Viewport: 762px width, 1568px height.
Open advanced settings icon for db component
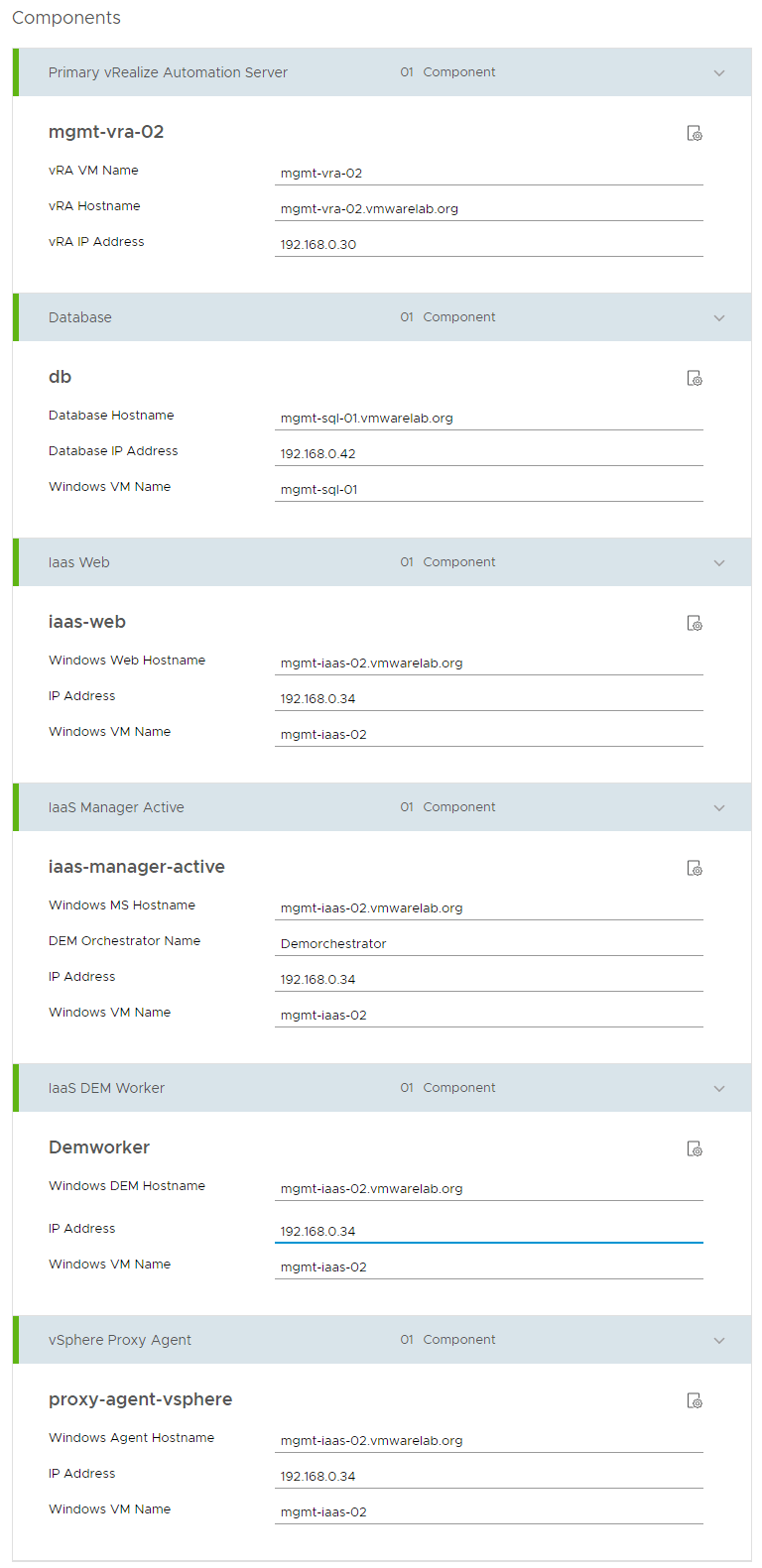point(695,378)
